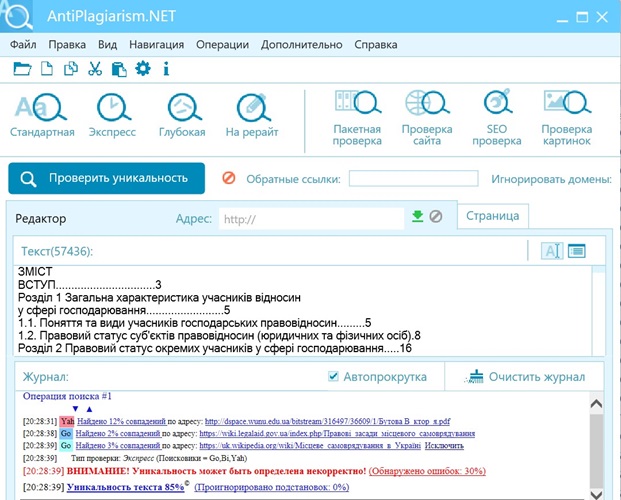Click line '1.1. Поняття та види учасників'
Screen dimensions: 621x500
pyautogui.click(x=194, y=323)
